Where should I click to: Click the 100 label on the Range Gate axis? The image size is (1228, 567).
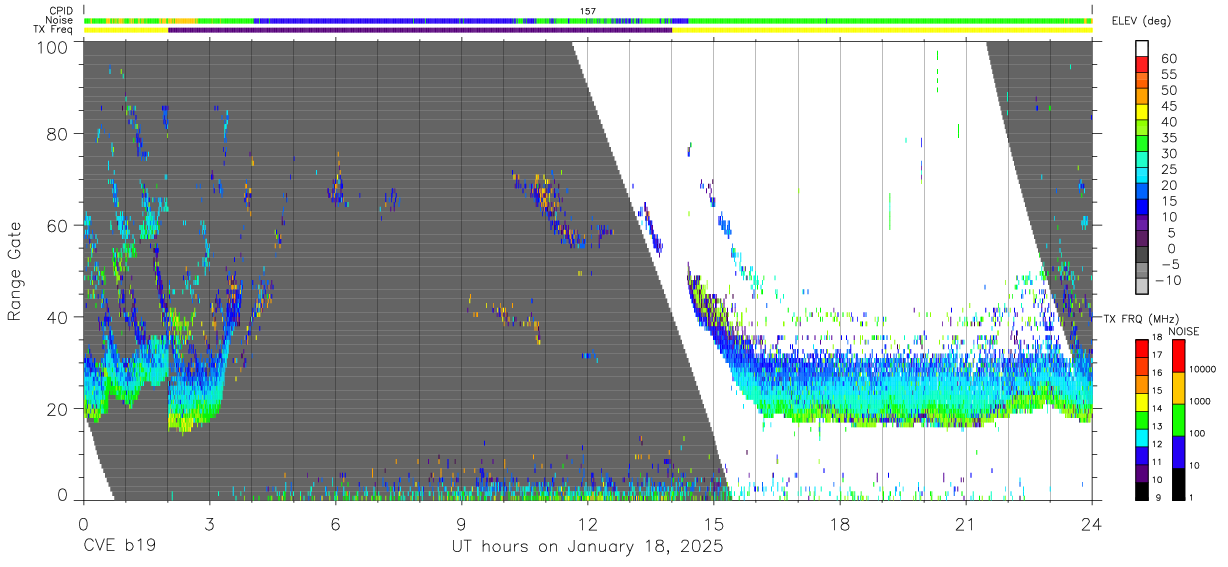pos(54,47)
